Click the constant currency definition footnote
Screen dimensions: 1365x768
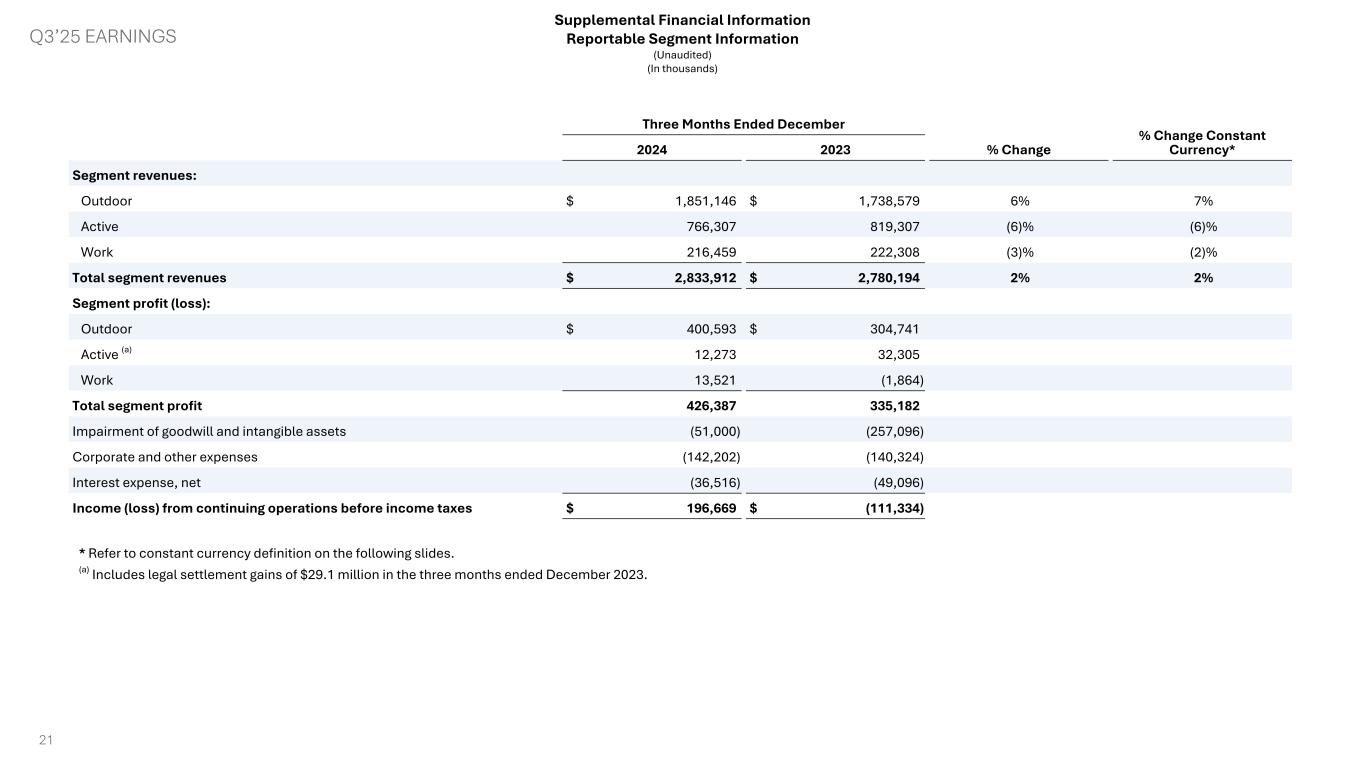coord(266,553)
